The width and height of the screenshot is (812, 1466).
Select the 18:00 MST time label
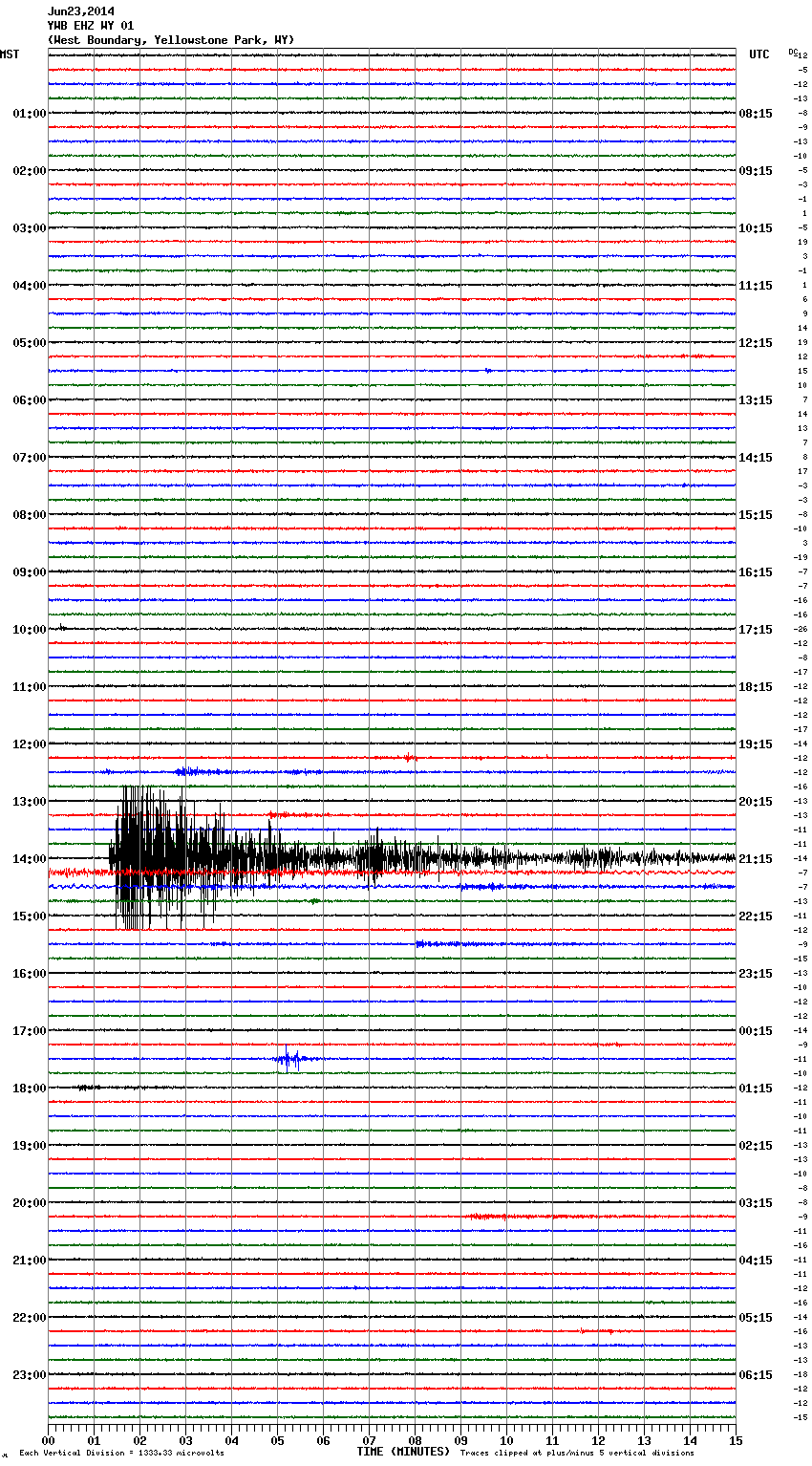click(x=30, y=1089)
